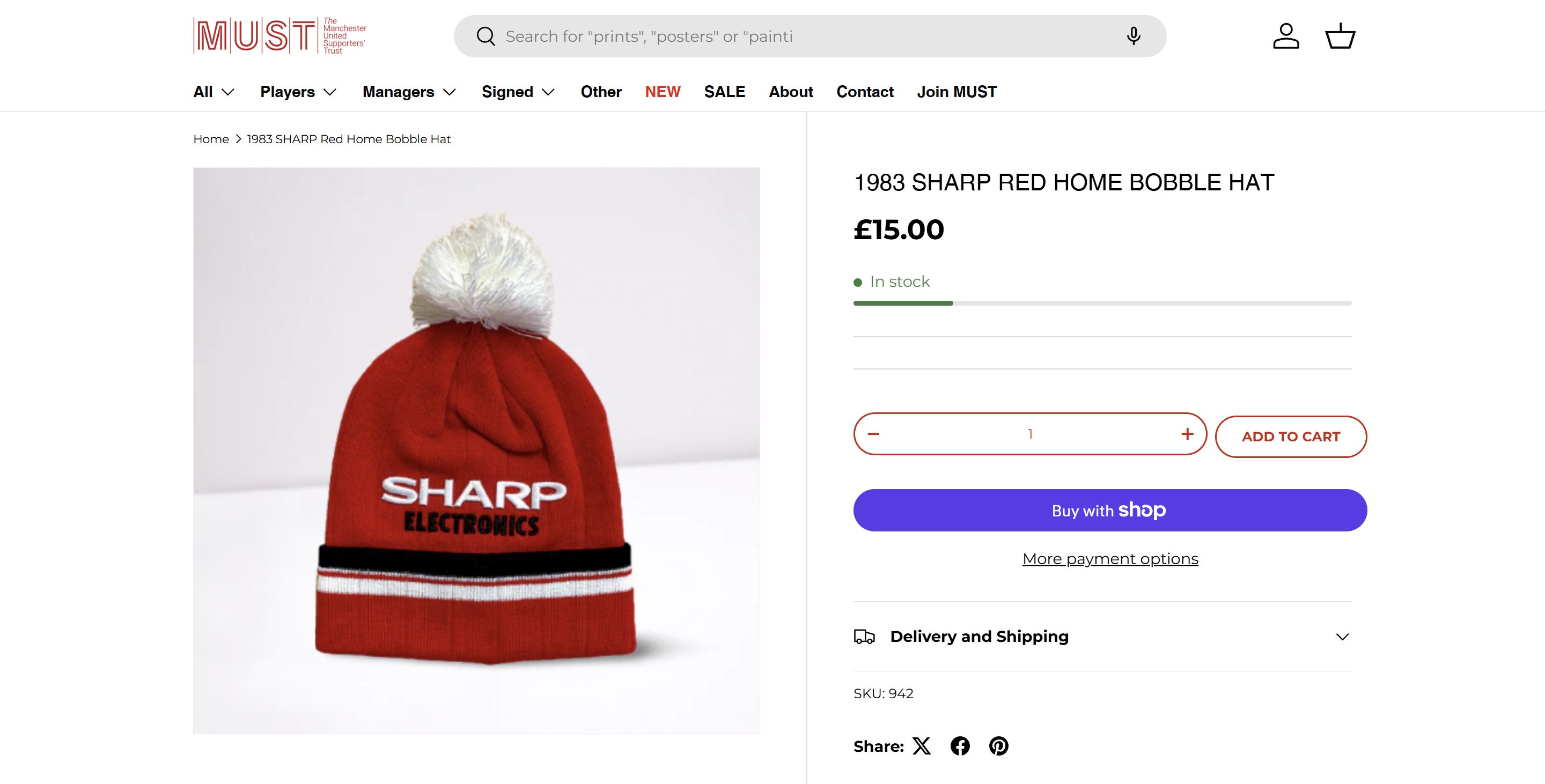Go to the SALE page
This screenshot has height=784, width=1545.
(x=725, y=92)
